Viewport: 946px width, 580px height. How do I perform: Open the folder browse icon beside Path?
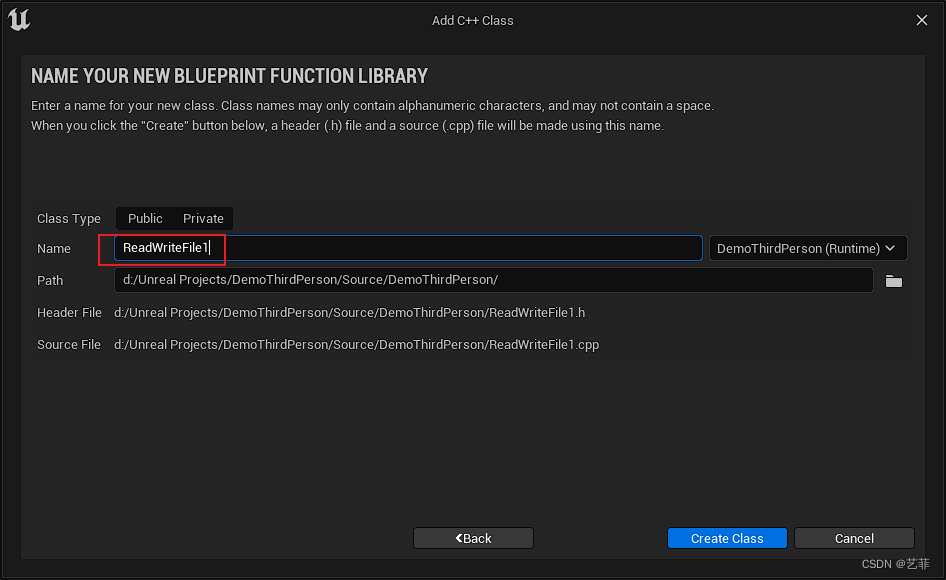(894, 281)
